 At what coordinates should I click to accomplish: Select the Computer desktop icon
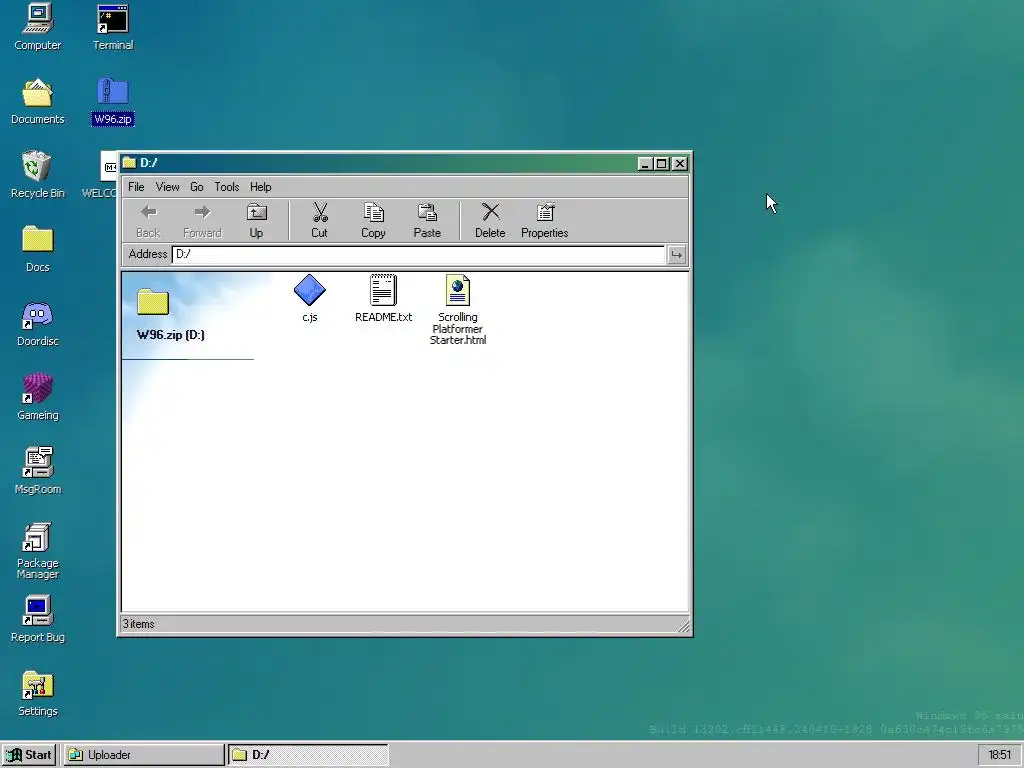tap(38, 27)
